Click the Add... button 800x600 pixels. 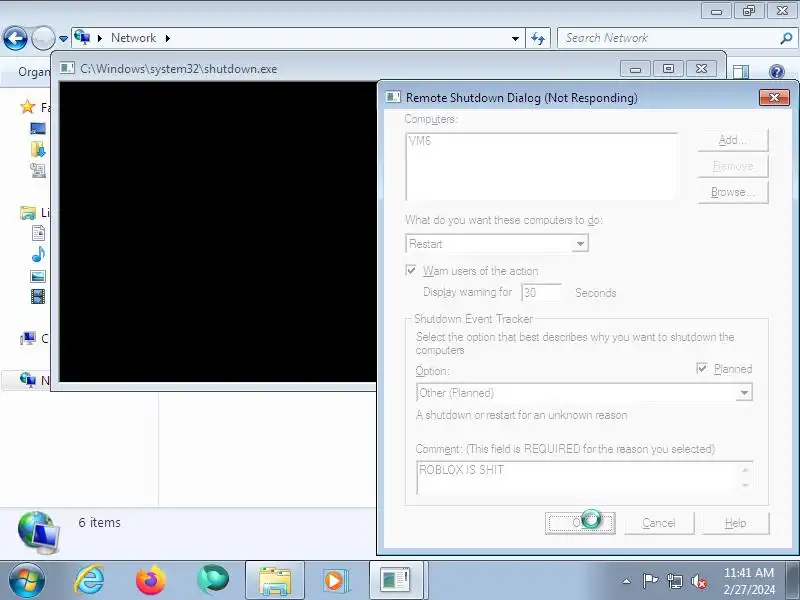733,140
